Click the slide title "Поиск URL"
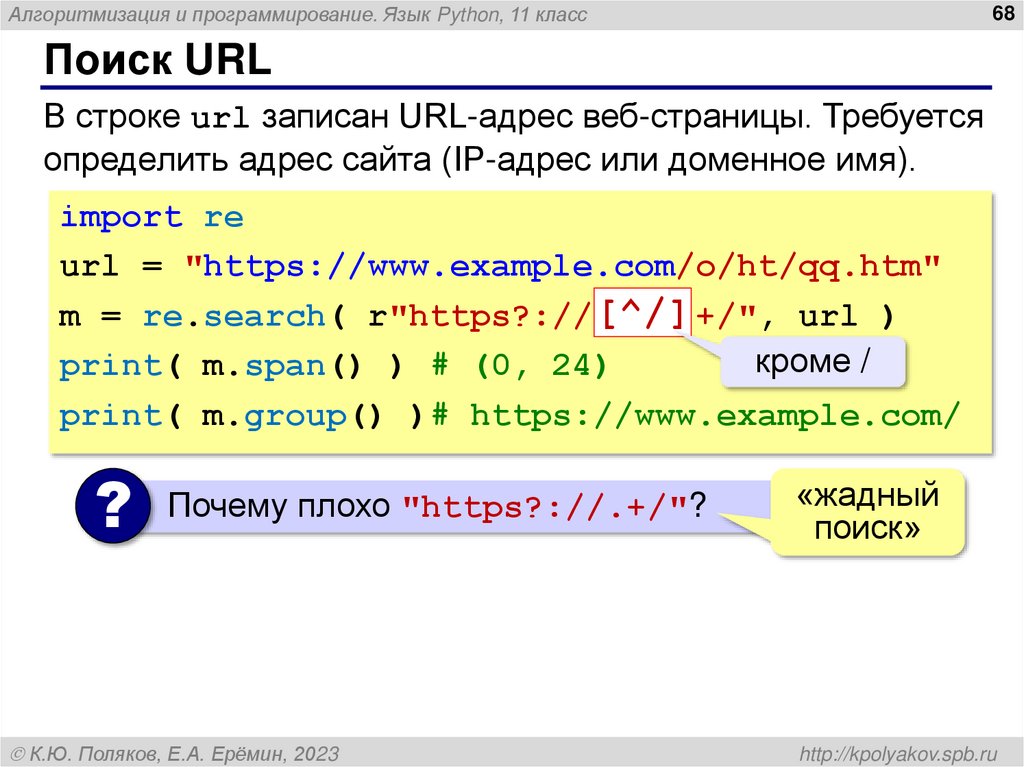Viewport: 1024px width, 767px height. click(157, 60)
